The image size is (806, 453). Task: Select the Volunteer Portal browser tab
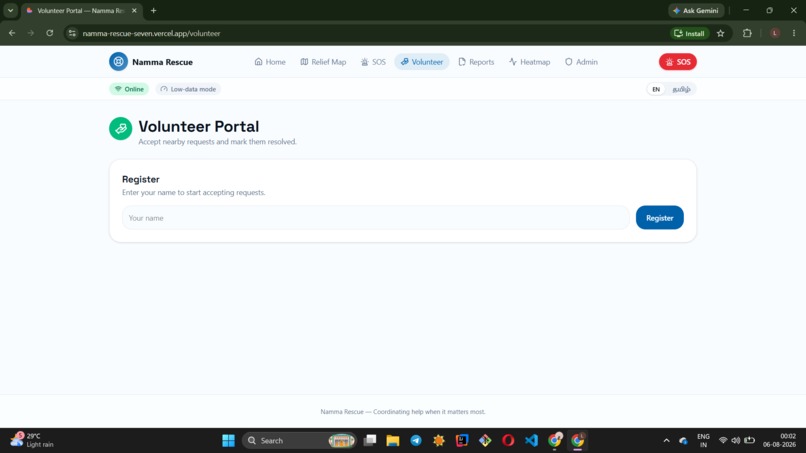click(82, 10)
